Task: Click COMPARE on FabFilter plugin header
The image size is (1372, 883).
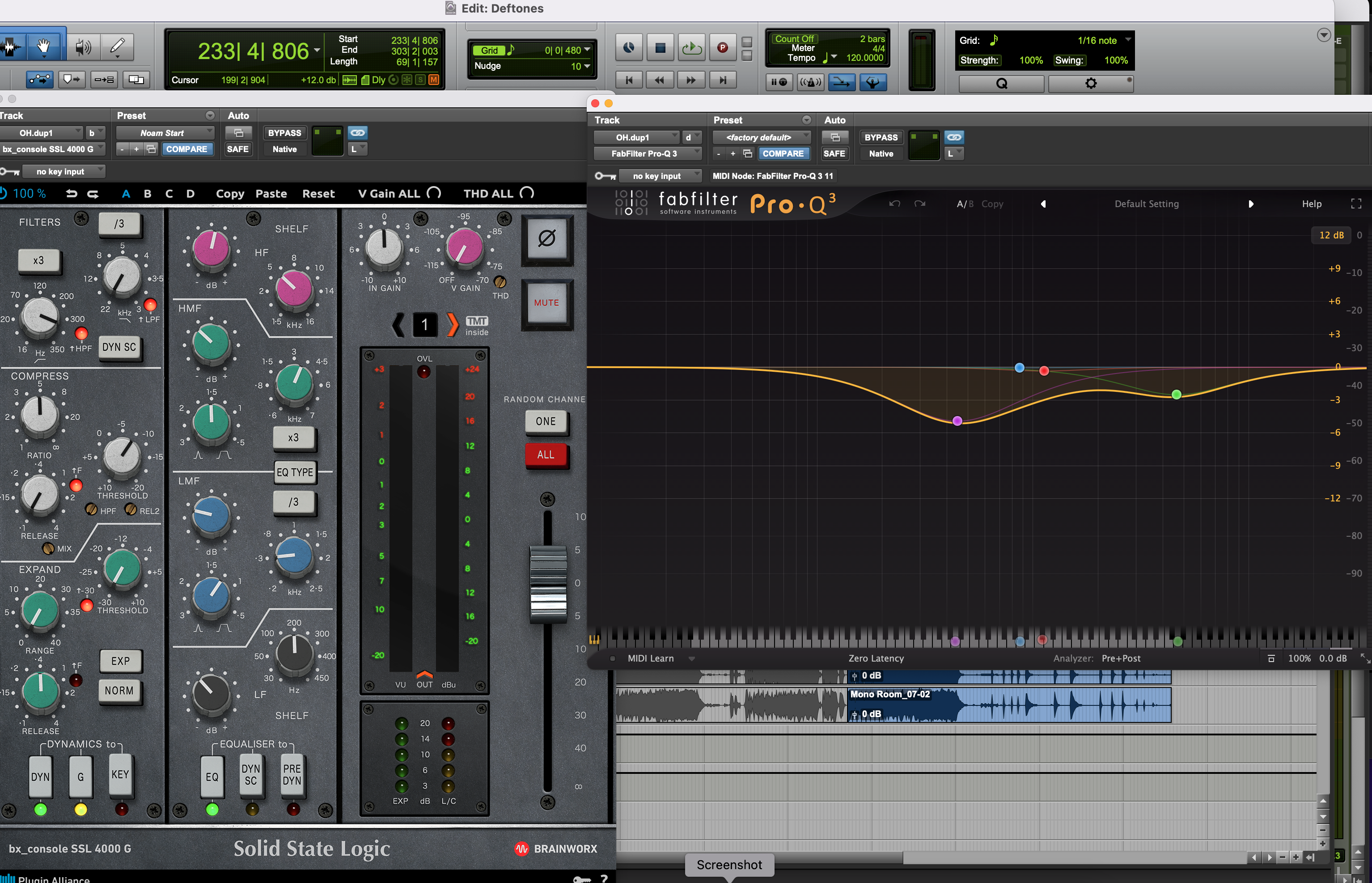Action: pyautogui.click(x=783, y=153)
